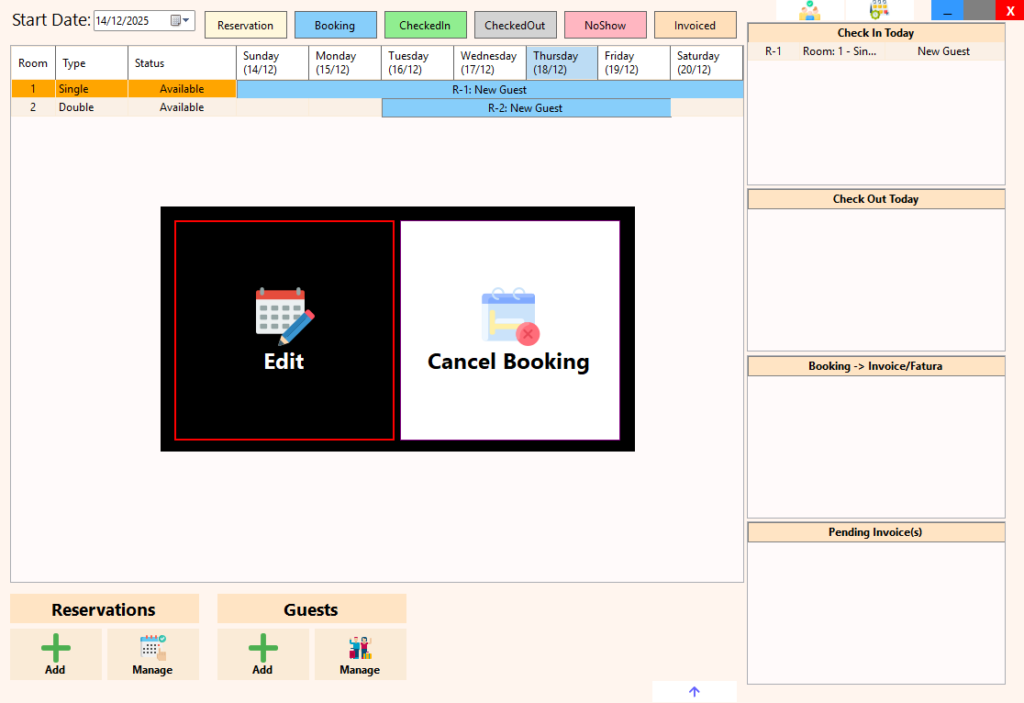This screenshot has height=703, width=1024.
Task: Click the blue up arrow near the bottom
Action: [694, 691]
